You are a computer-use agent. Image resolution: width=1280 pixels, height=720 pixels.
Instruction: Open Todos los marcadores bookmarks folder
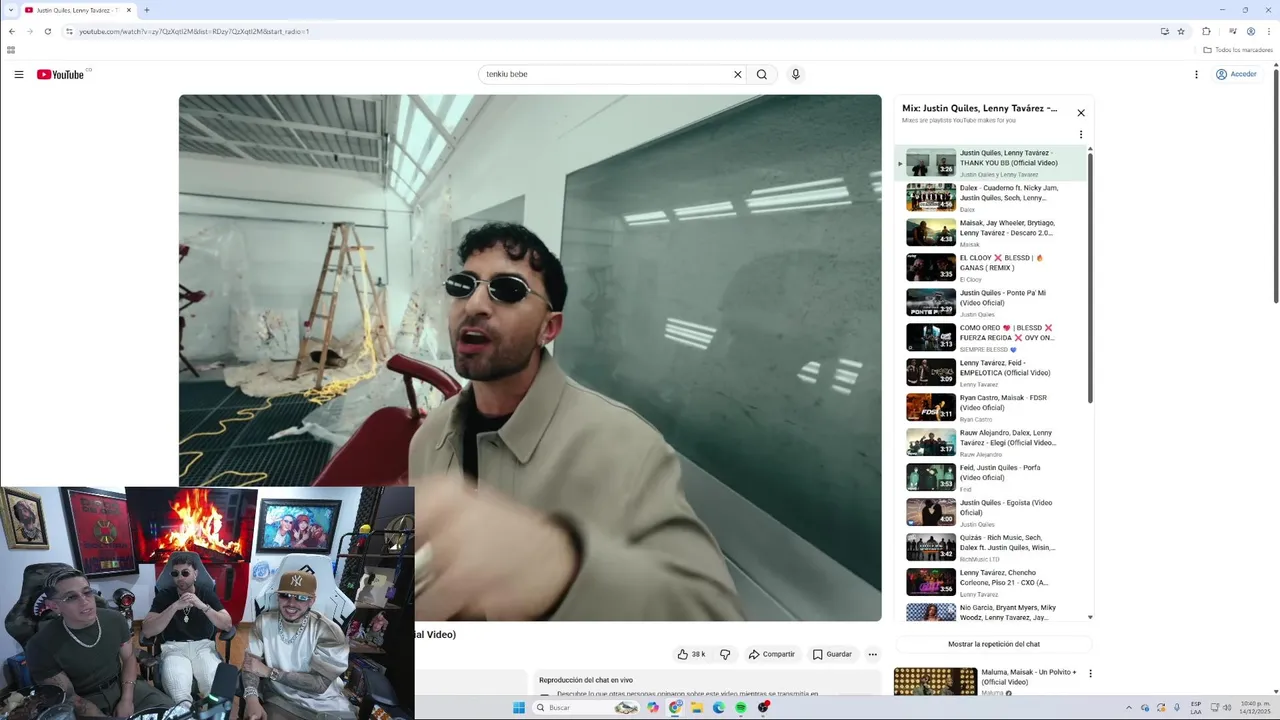(1238, 50)
